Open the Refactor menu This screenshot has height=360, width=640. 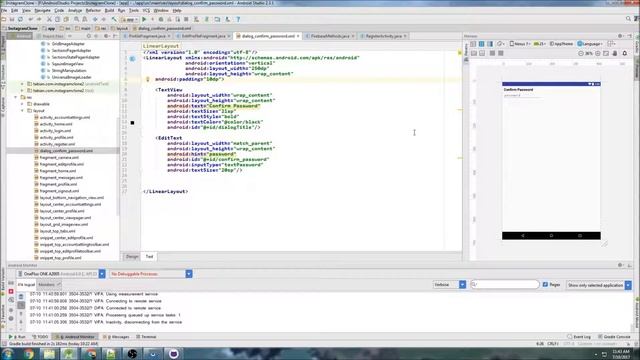tap(93, 10)
